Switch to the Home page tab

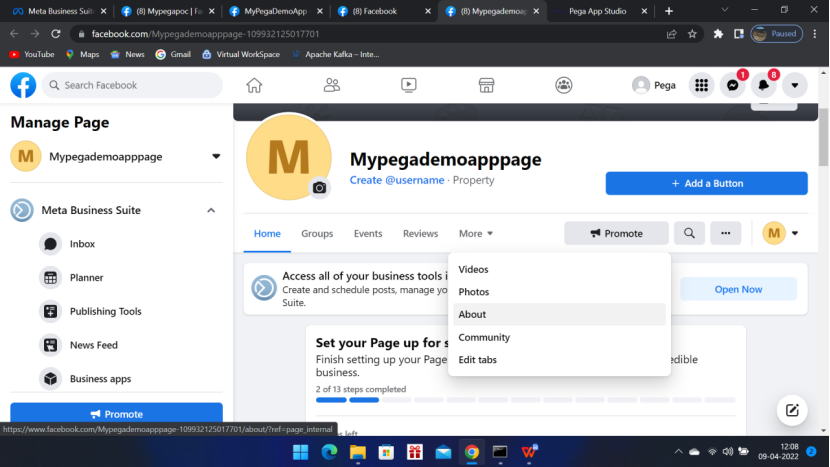(x=267, y=234)
